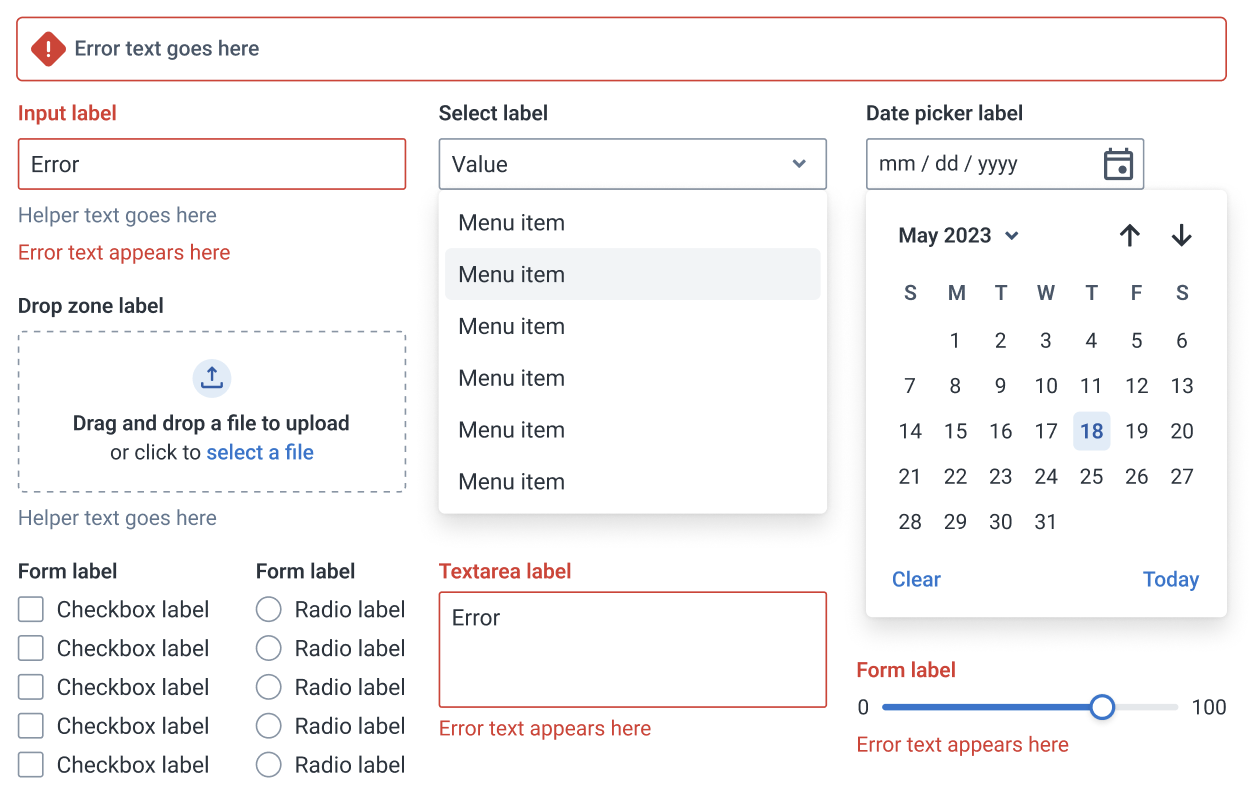The image size is (1250, 798).
Task: Open the calendar icon in date field
Action: tap(1118, 164)
